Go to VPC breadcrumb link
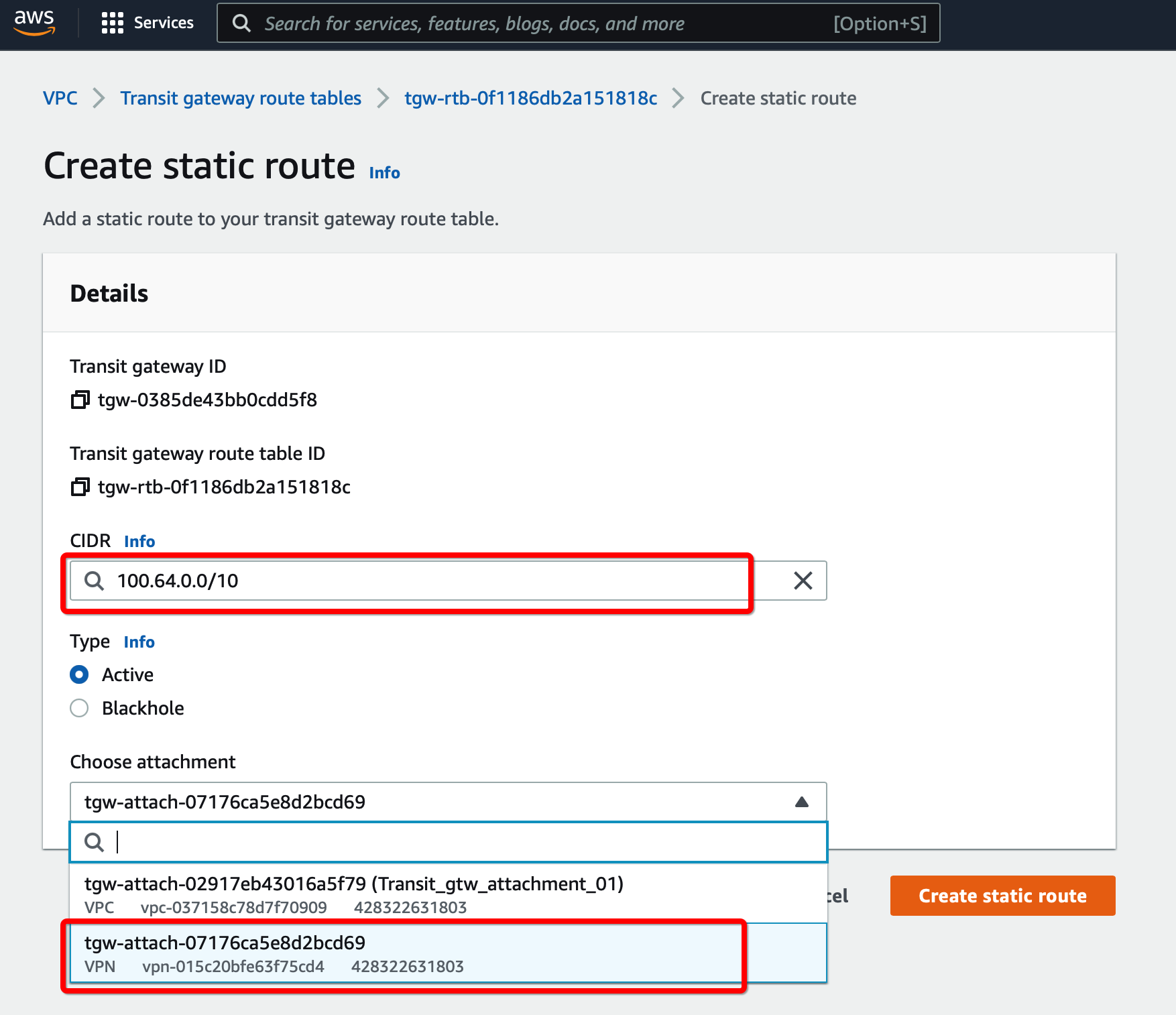Image resolution: width=1176 pixels, height=1015 pixels. [x=60, y=98]
